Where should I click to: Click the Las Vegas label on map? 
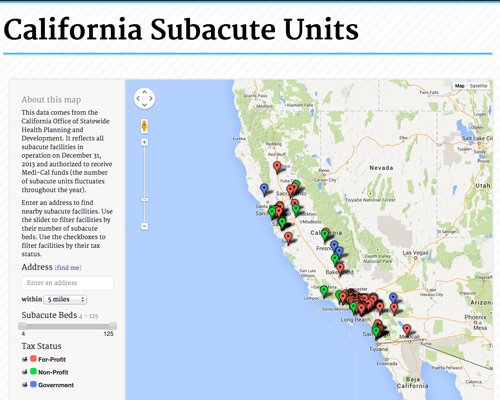pos(415,253)
